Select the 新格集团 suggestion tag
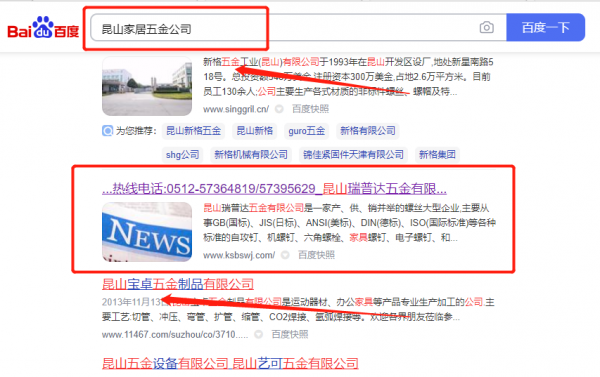Image resolution: width=600 pixels, height=377 pixels. pyautogui.click(x=437, y=155)
